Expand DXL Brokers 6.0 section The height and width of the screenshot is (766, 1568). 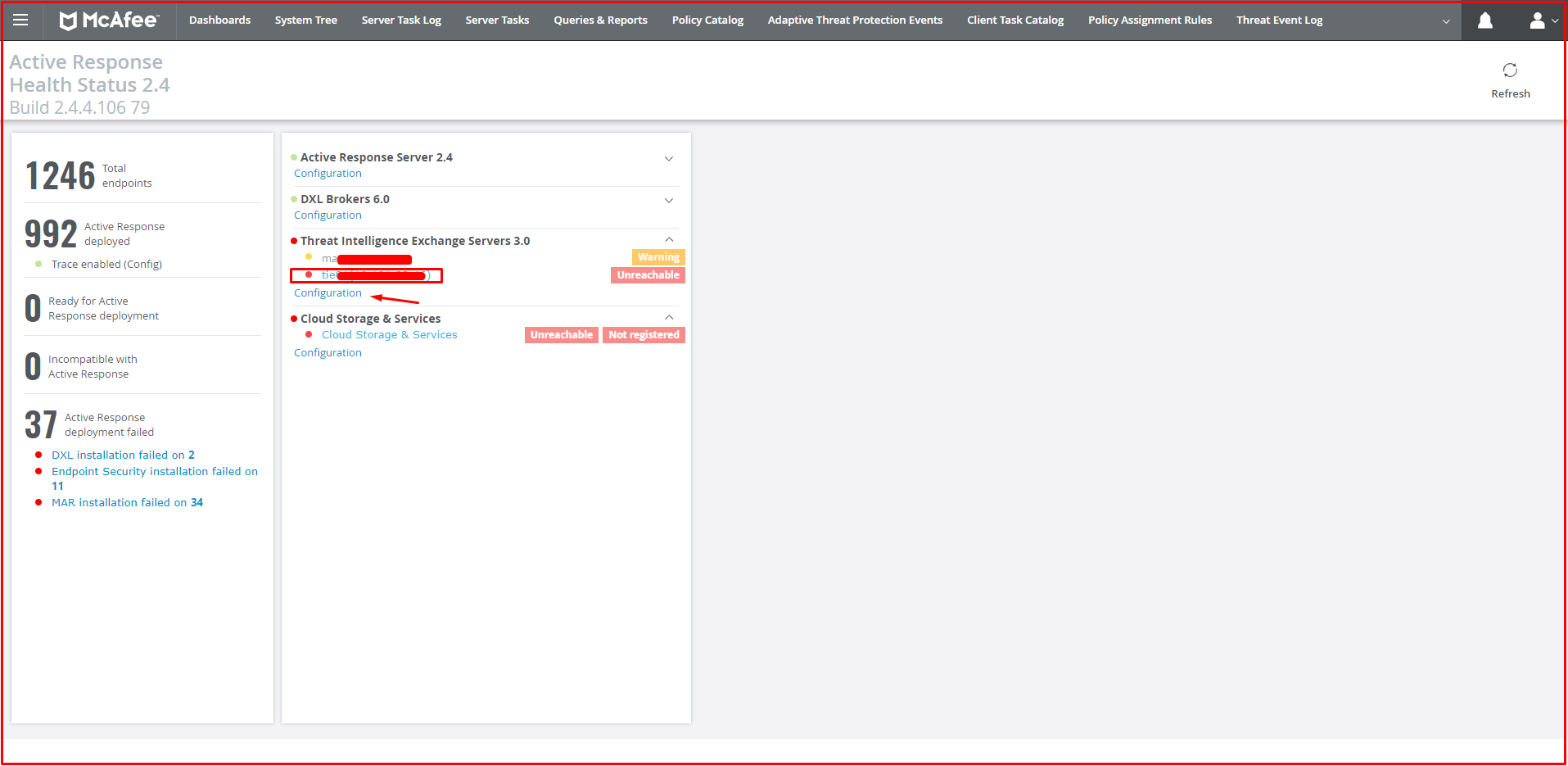click(669, 201)
